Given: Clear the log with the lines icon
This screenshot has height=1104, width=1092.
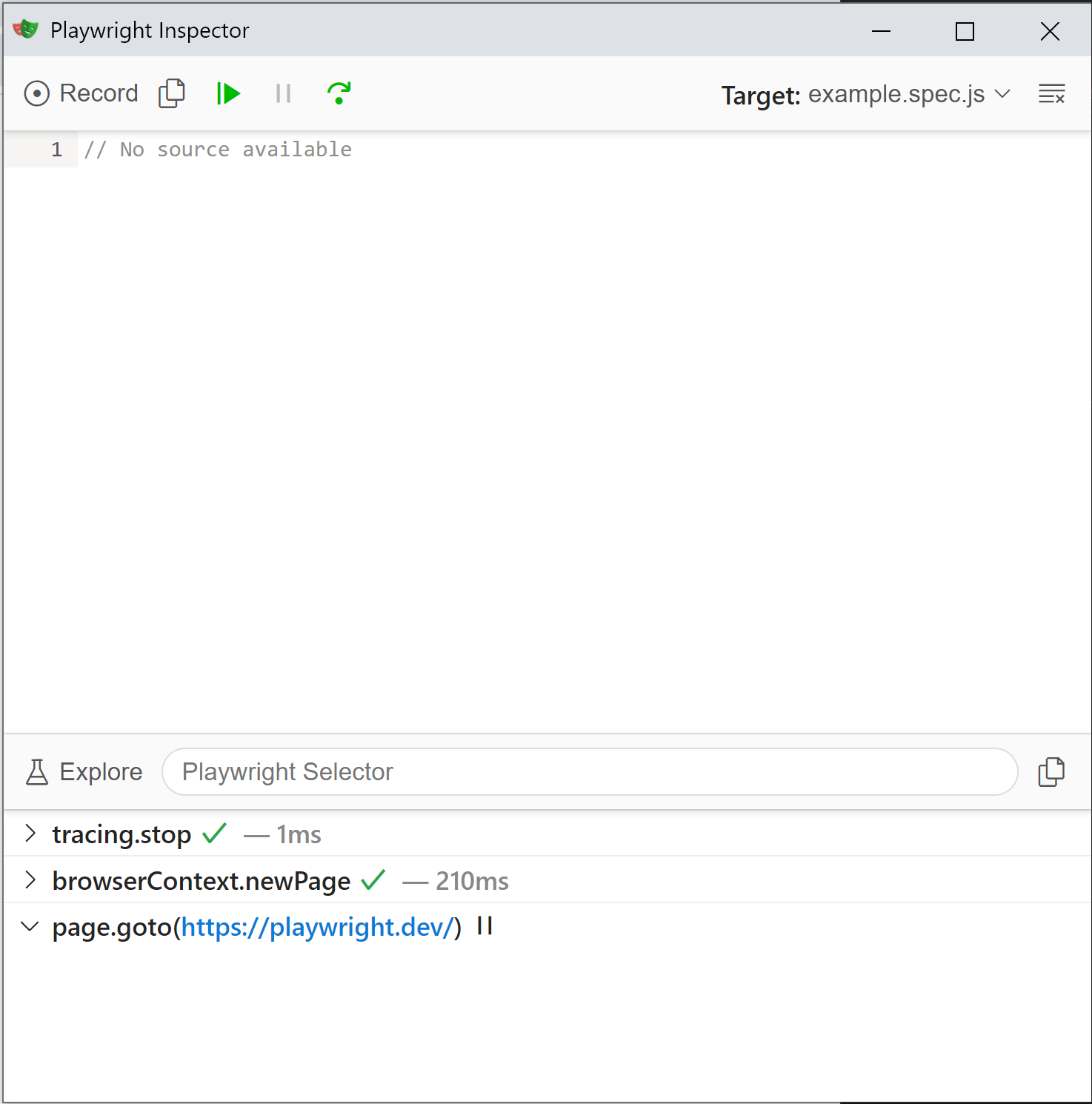Looking at the screenshot, I should tap(1051, 94).
